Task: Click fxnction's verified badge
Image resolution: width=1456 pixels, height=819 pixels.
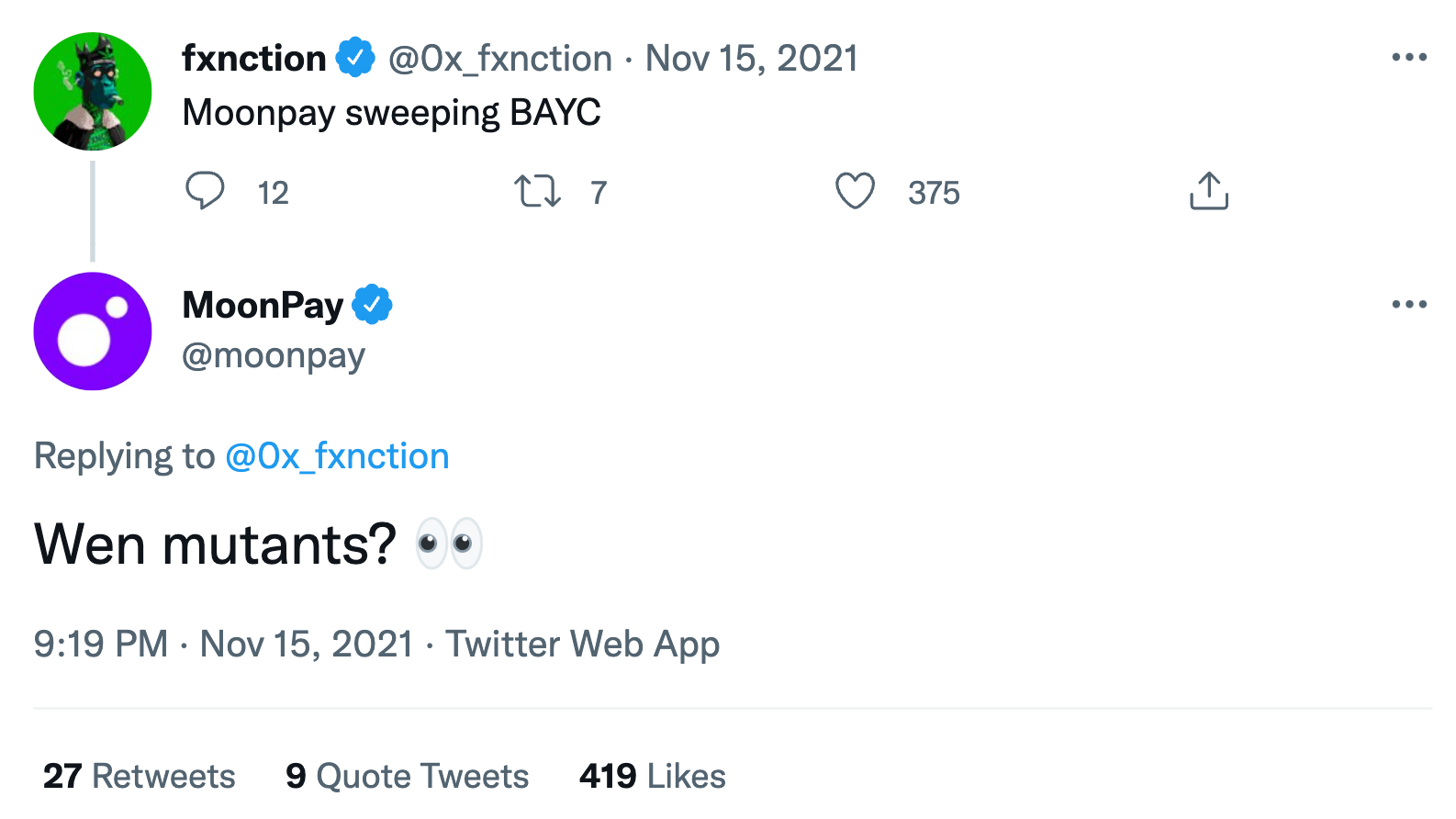Action: (x=356, y=57)
